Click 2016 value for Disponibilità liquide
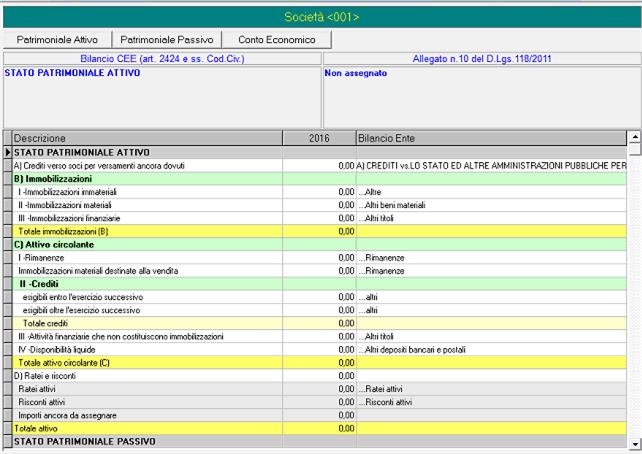The width and height of the screenshot is (642, 454). pos(319,349)
